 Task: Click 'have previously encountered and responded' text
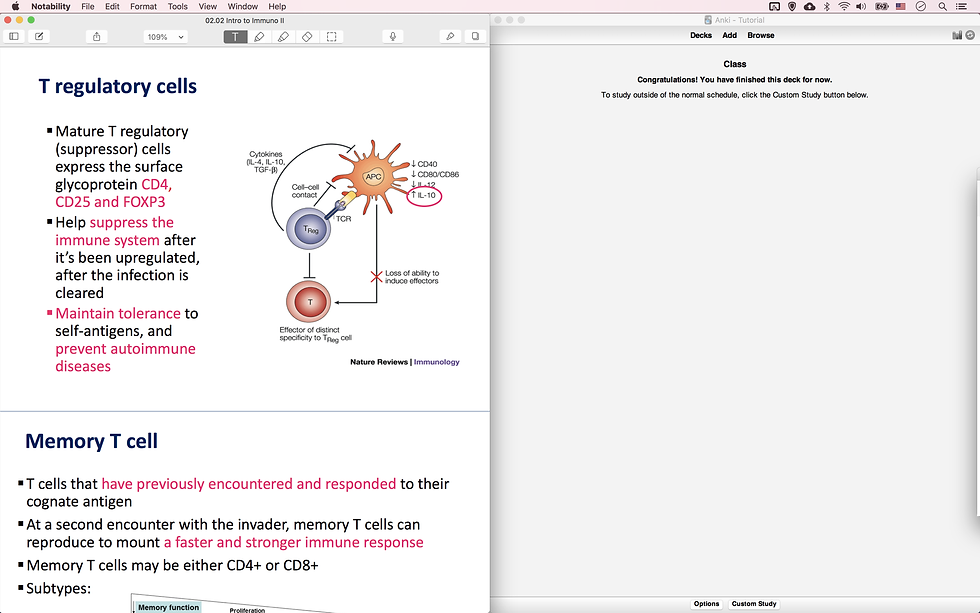pyautogui.click(x=249, y=484)
